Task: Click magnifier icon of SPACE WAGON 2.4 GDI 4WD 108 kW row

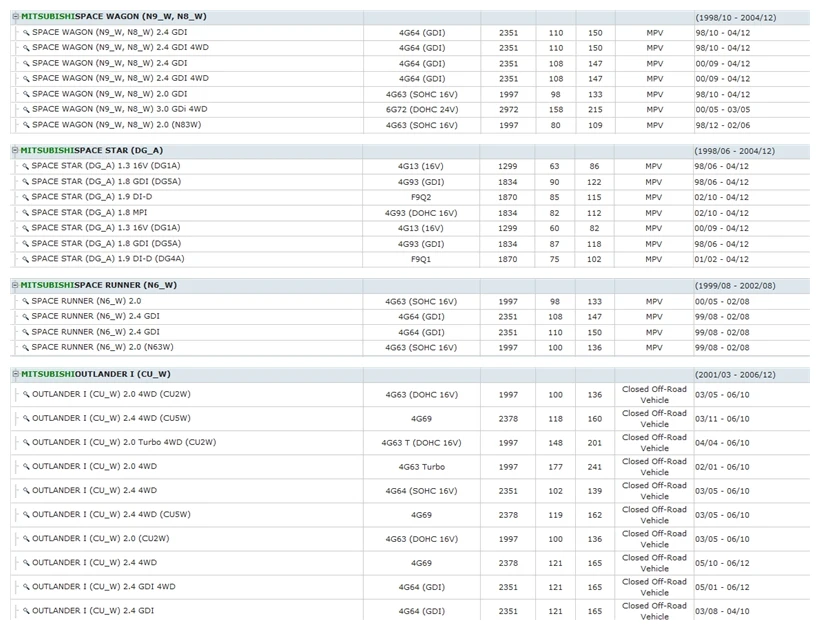Action: [x=26, y=79]
